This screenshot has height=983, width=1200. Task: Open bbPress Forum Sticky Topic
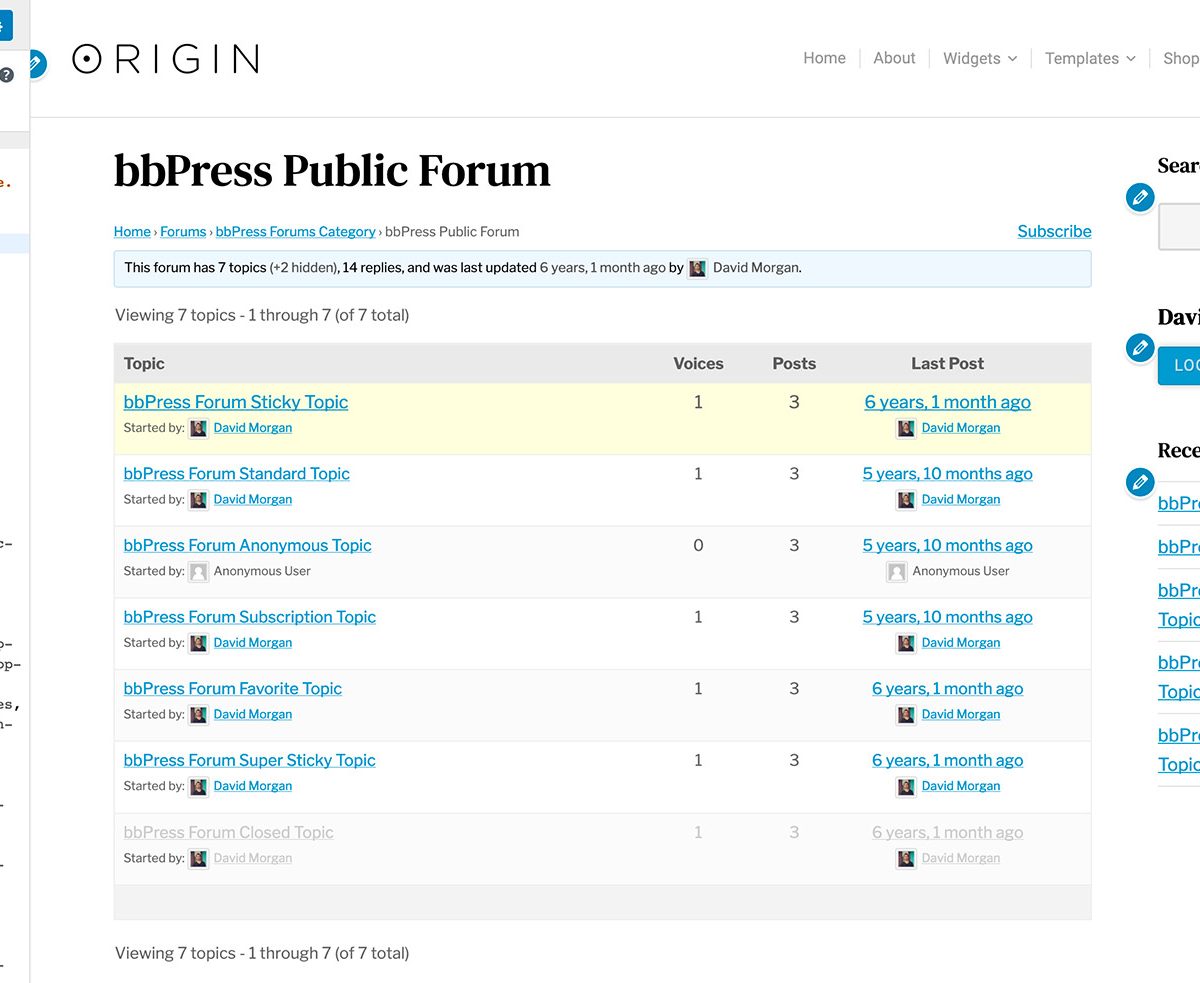236,402
